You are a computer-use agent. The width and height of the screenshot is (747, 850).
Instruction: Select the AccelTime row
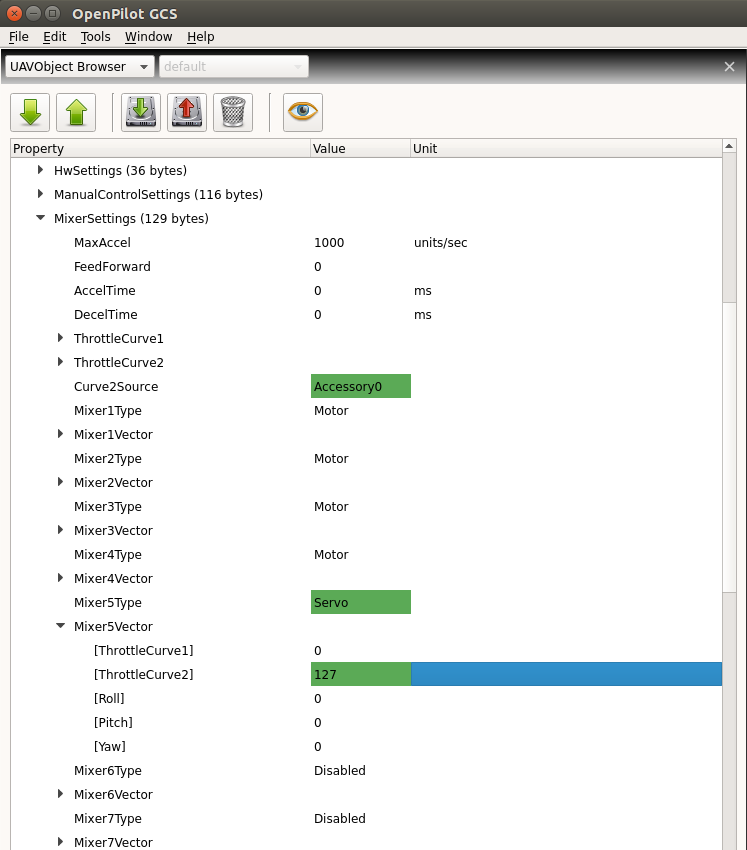pyautogui.click(x=366, y=291)
